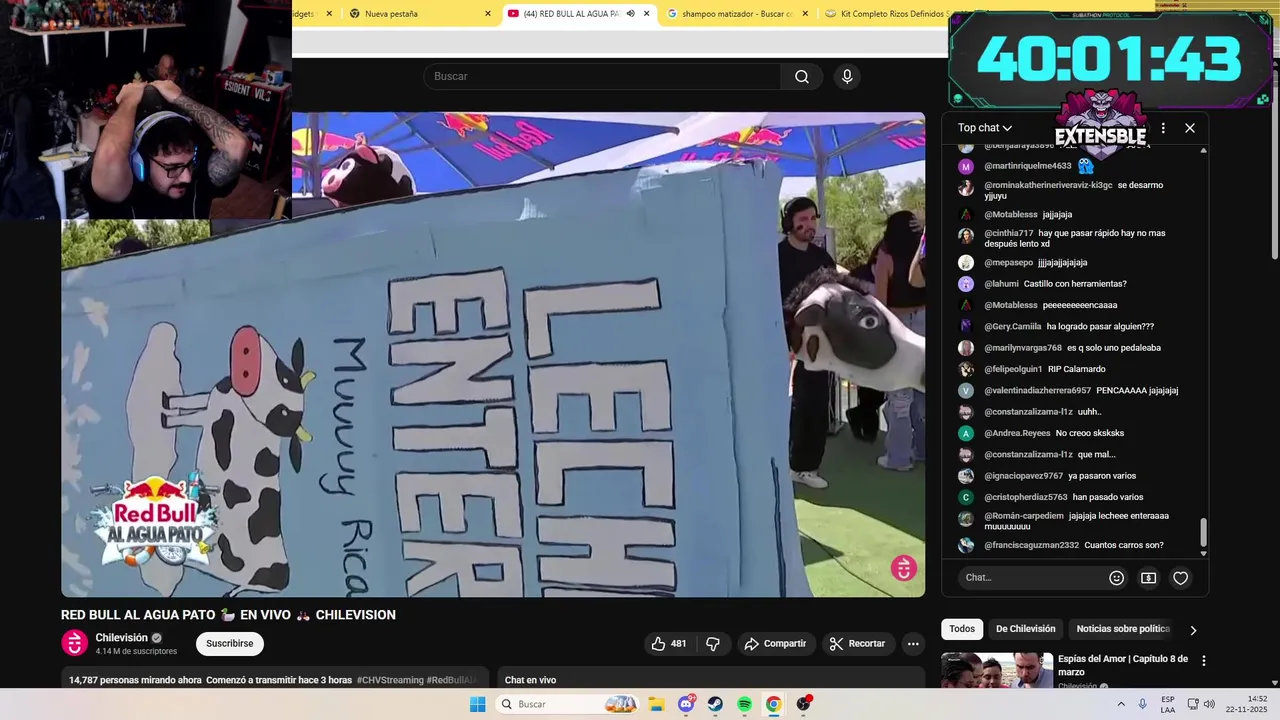This screenshot has height=720, width=1280.
Task: Open three-dot menu for Espías del Amor video
Action: point(1203,661)
